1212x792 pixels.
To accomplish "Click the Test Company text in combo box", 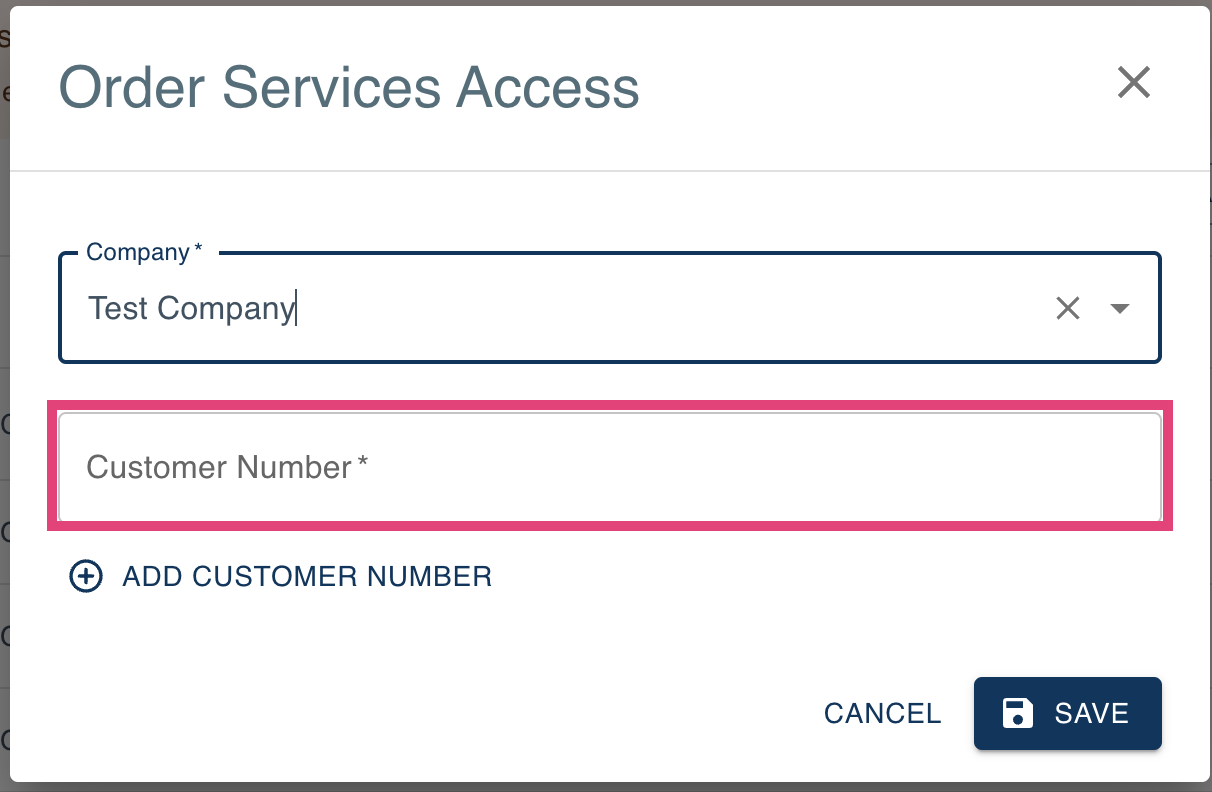I will pyautogui.click(x=191, y=309).
